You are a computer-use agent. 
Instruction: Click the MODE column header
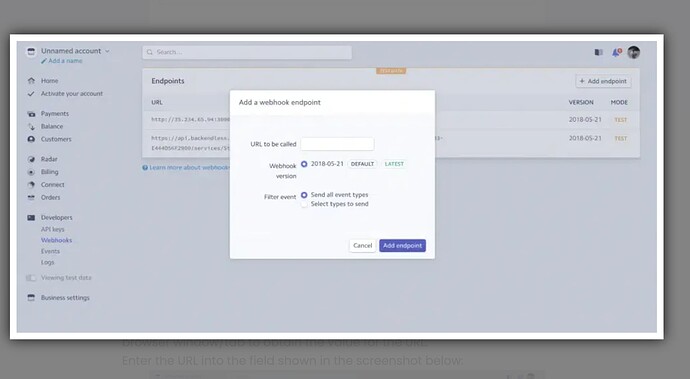click(x=619, y=103)
